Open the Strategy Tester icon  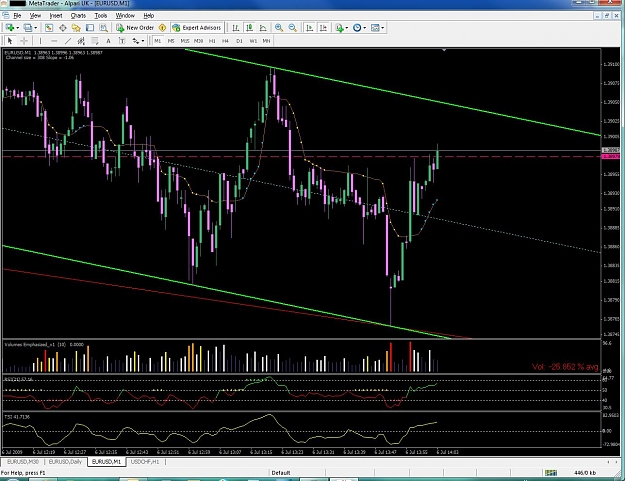pos(104,28)
